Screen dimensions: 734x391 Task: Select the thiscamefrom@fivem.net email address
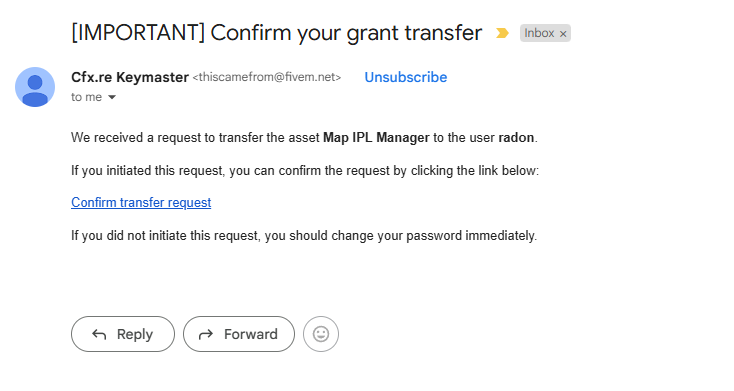pyautogui.click(x=267, y=77)
